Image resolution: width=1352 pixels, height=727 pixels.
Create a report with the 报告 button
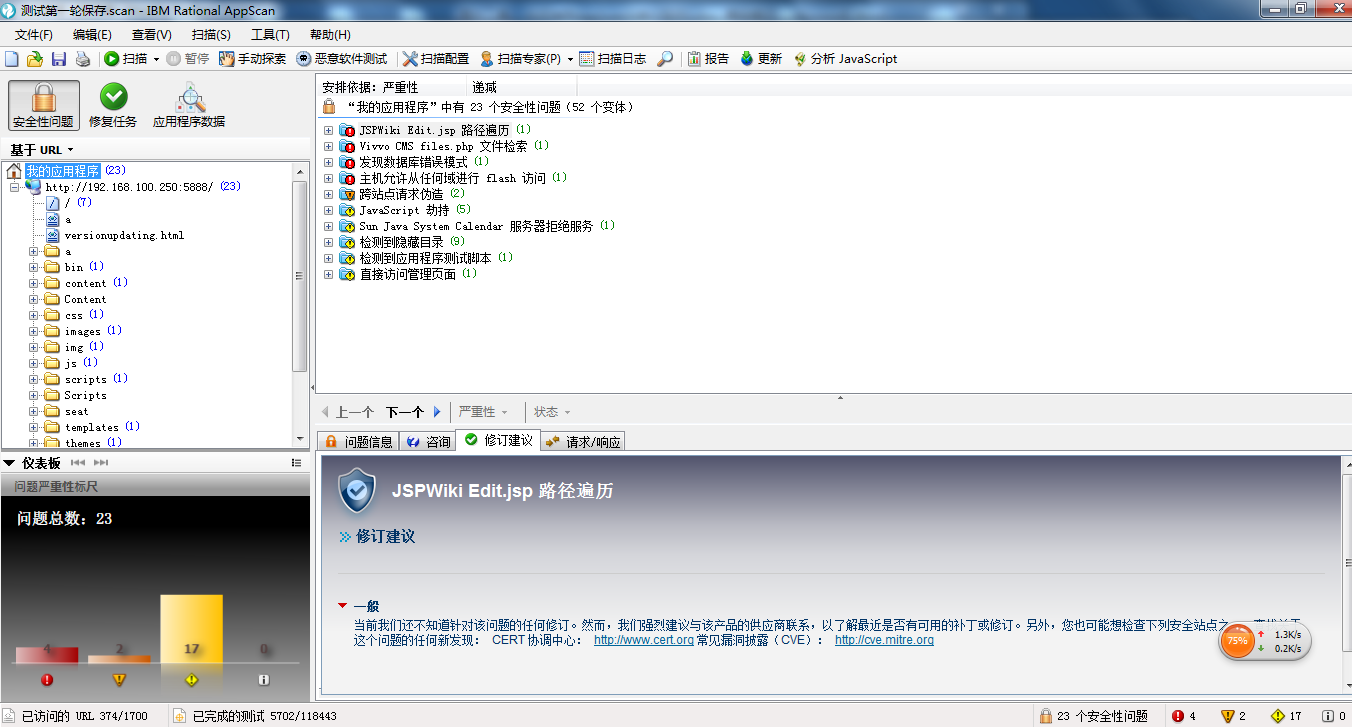tap(709, 59)
